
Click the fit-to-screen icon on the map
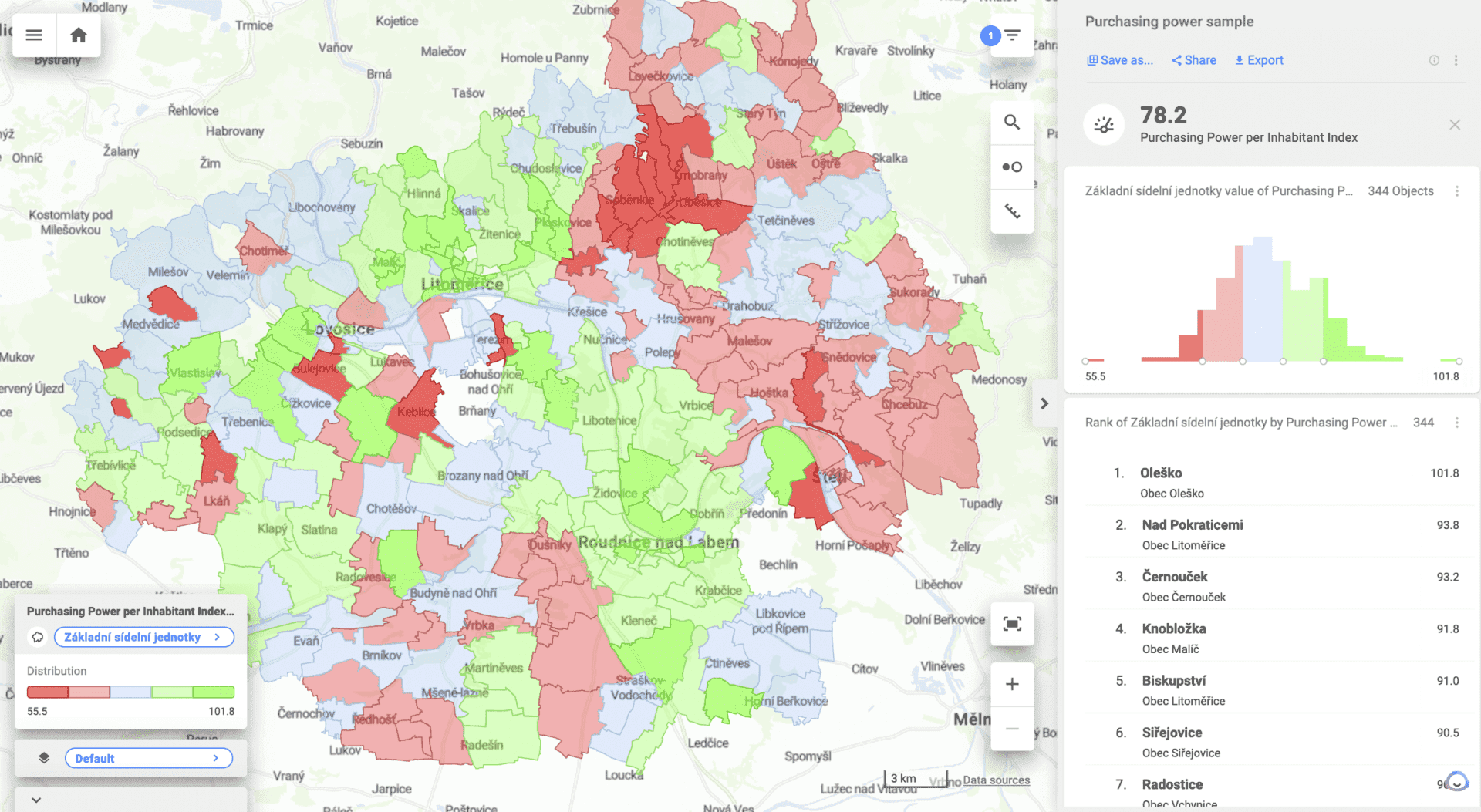1012,624
